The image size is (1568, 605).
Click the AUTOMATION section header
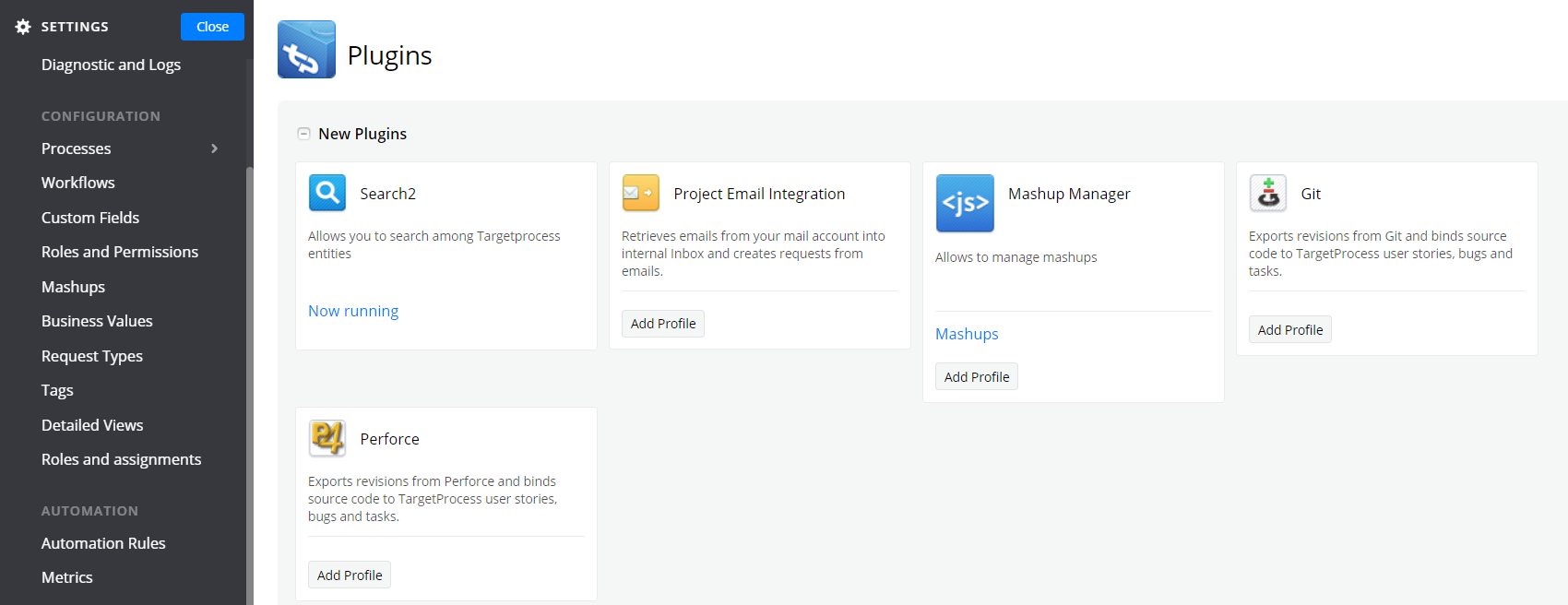tap(89, 511)
